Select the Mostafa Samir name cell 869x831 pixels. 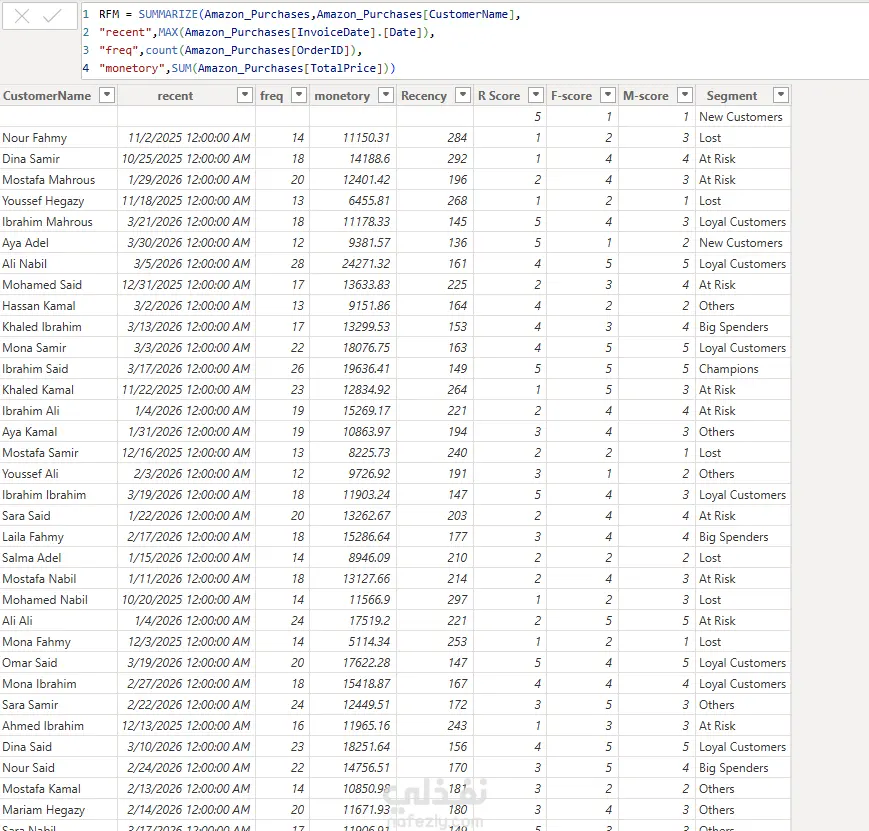(59, 453)
